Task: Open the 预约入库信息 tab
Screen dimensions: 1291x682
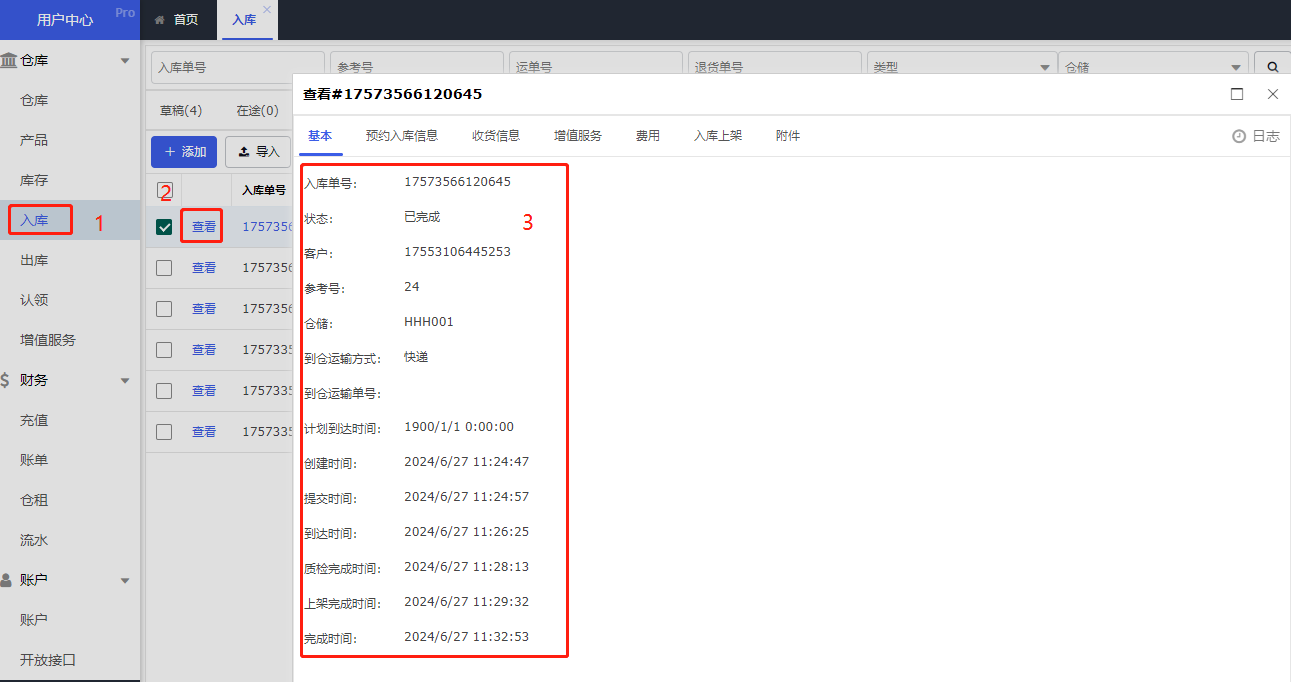Action: [402, 136]
